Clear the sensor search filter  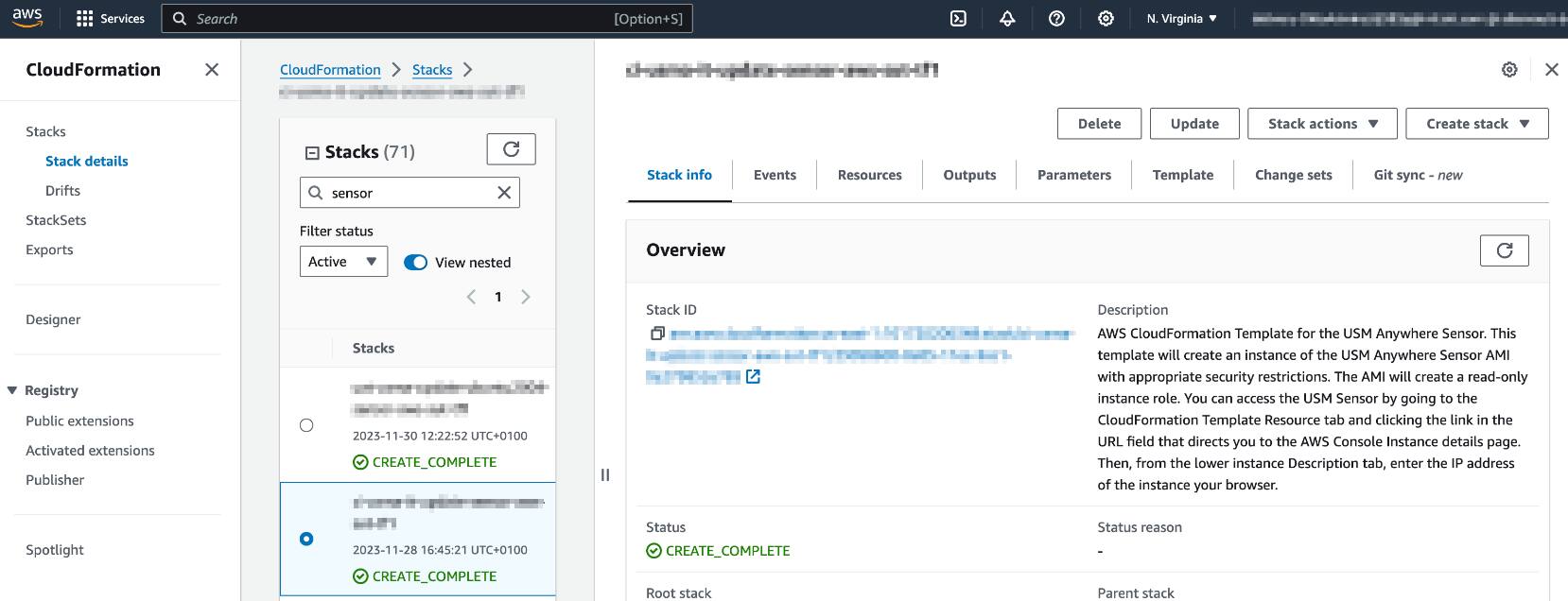(x=504, y=193)
